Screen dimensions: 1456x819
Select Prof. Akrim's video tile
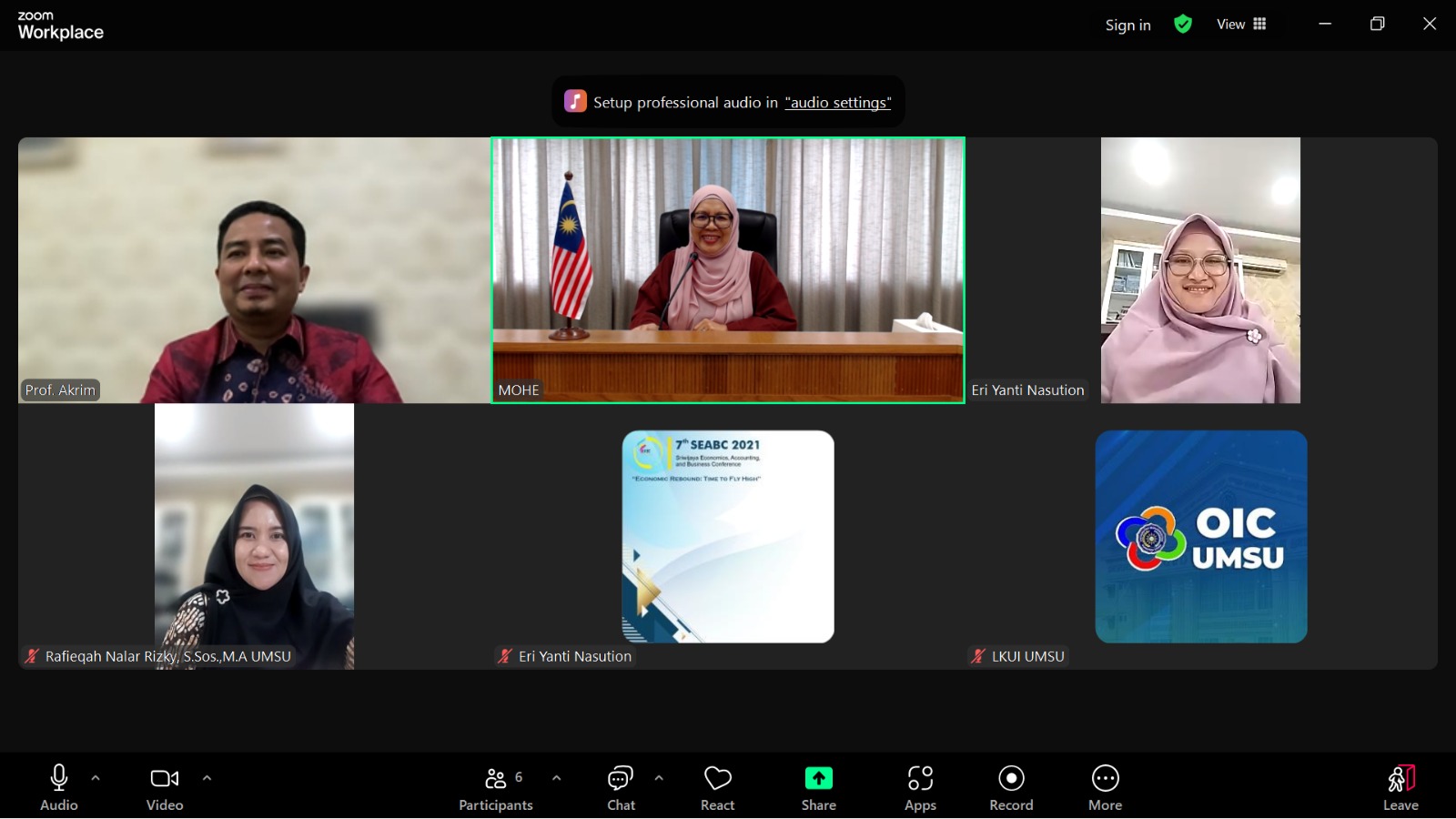coord(255,270)
